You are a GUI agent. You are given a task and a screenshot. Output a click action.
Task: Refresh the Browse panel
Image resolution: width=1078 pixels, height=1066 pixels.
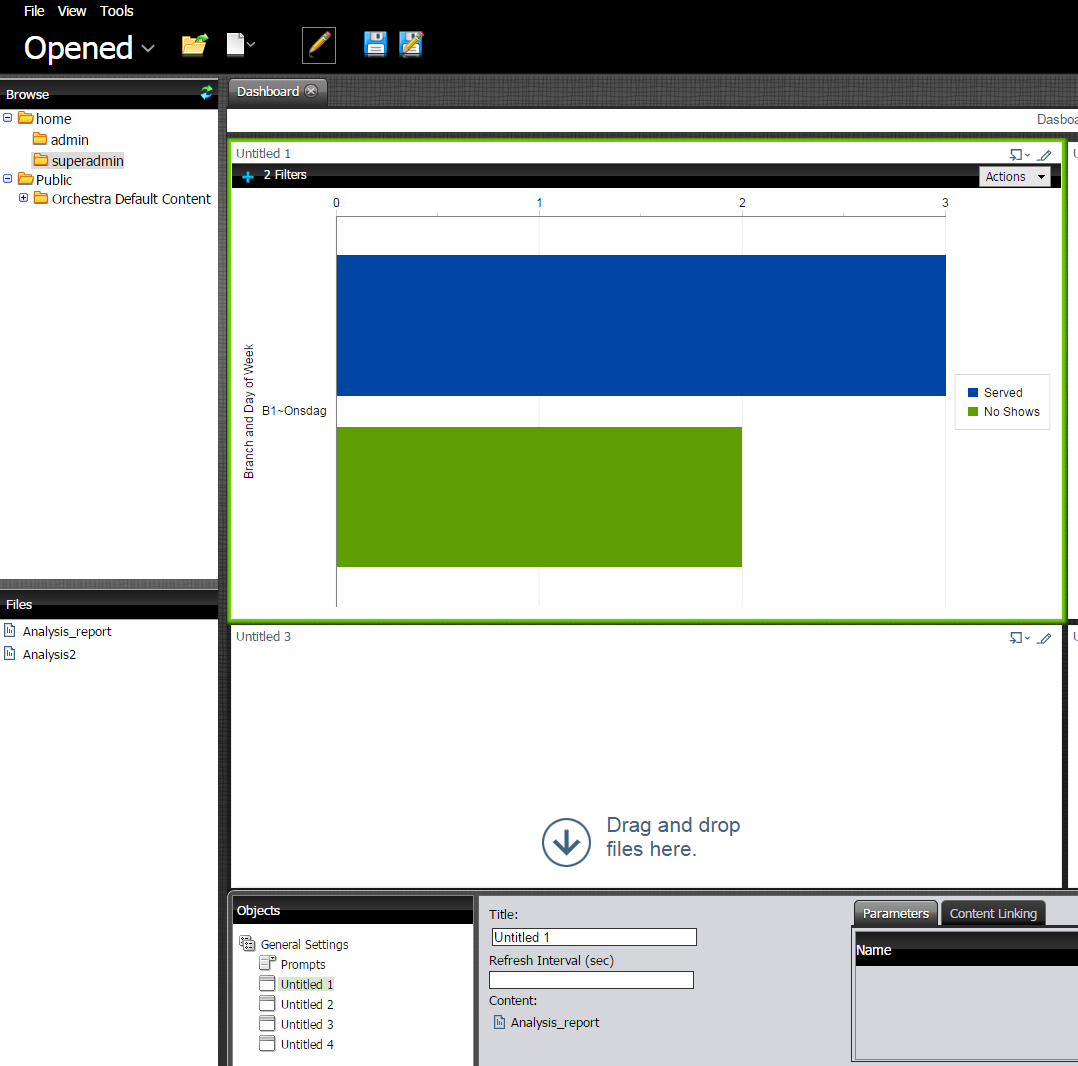pos(206,93)
